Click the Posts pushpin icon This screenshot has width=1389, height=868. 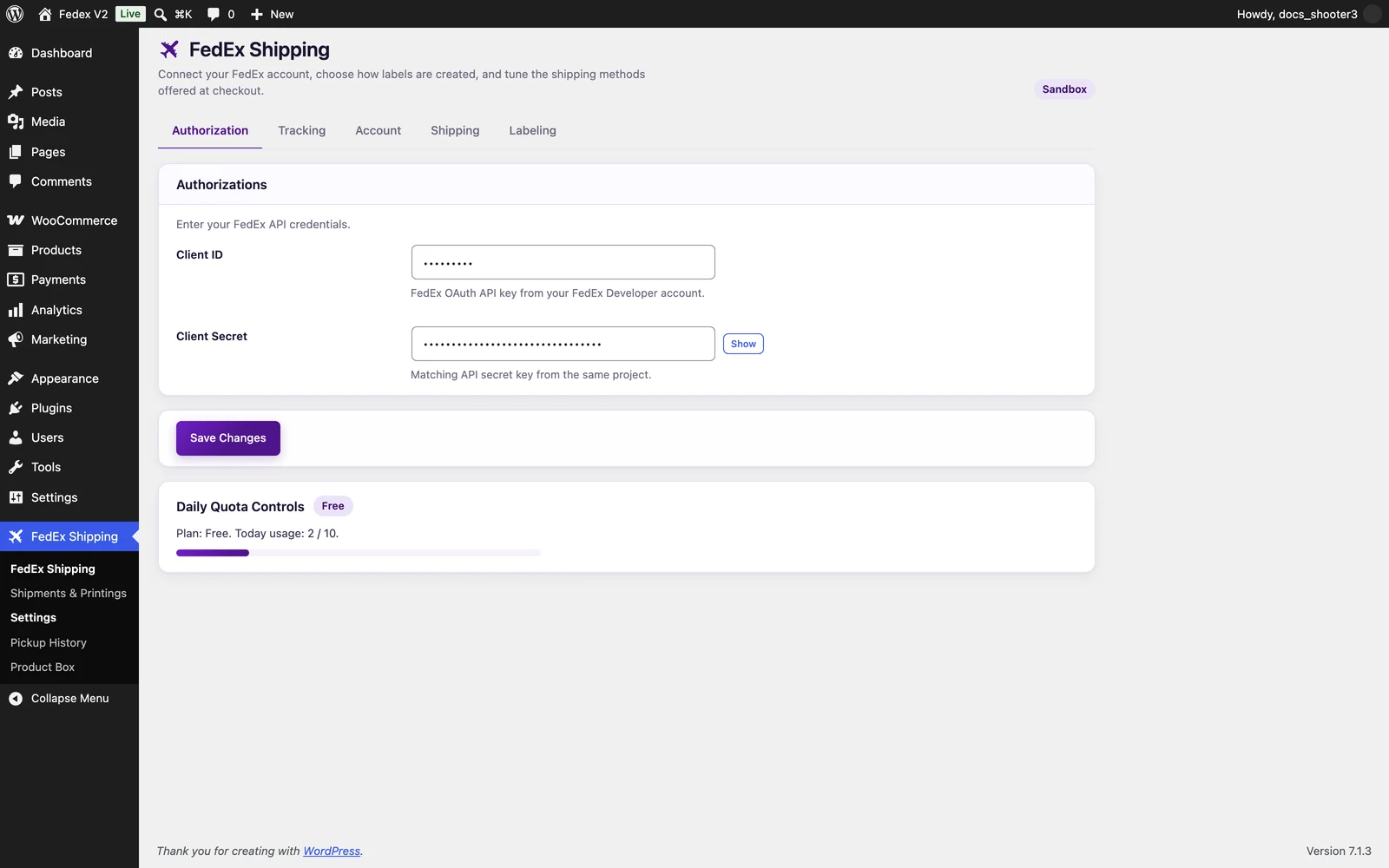16,92
